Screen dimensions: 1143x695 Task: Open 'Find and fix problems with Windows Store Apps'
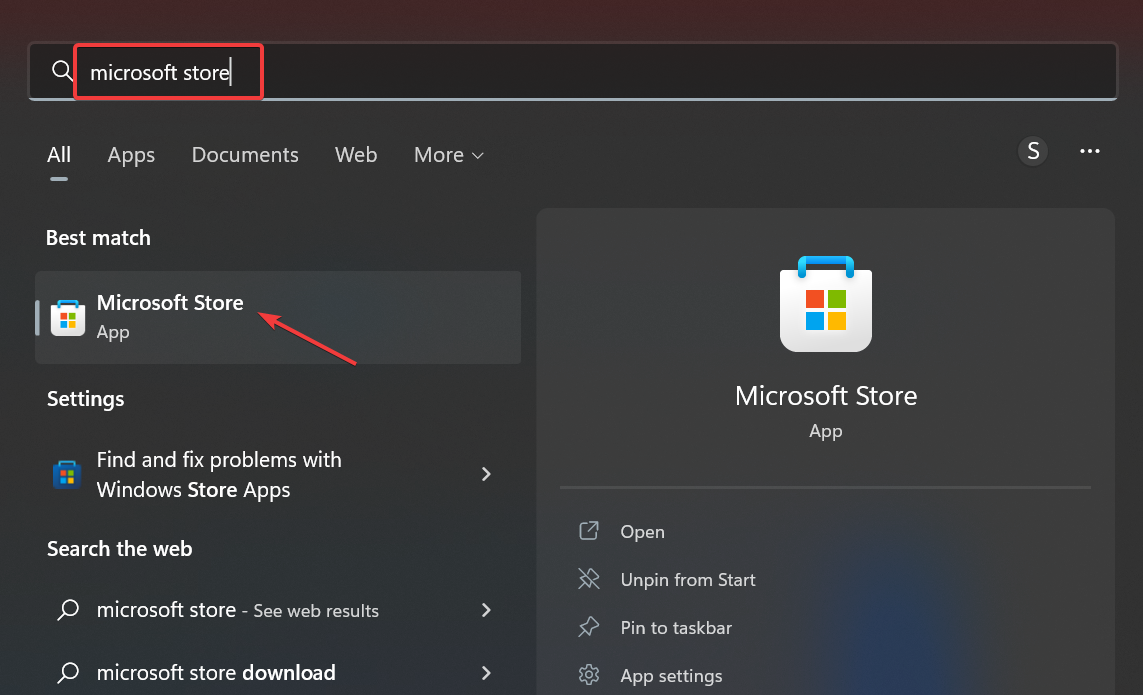pos(278,475)
